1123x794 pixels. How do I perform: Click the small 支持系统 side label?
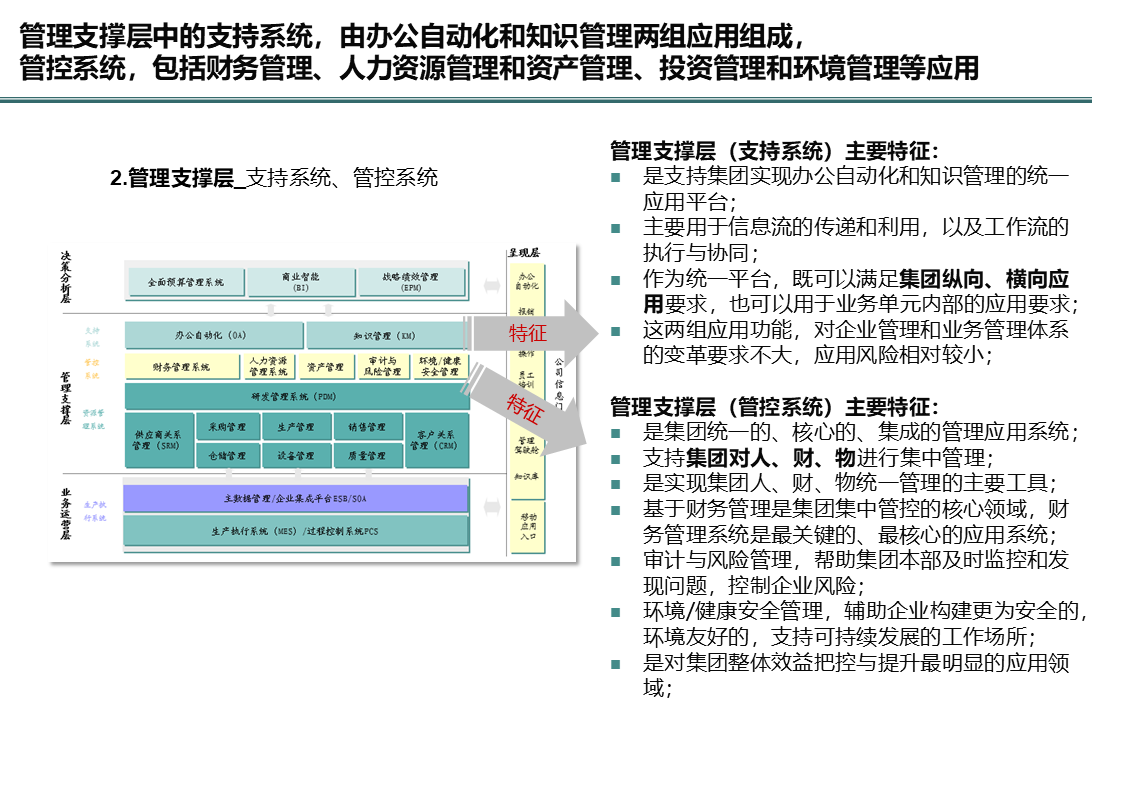(x=92, y=337)
